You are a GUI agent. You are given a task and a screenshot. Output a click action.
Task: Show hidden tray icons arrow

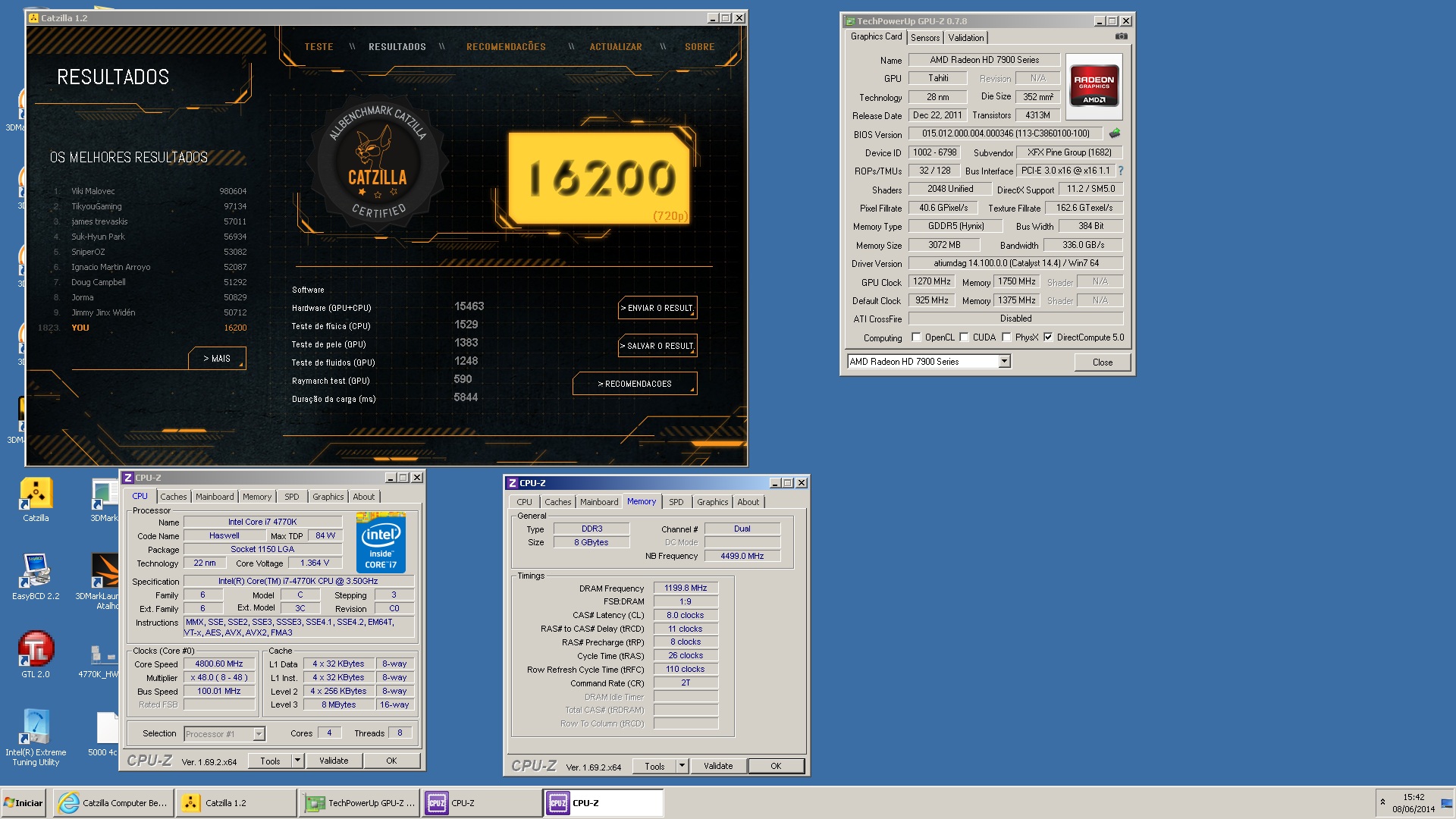point(1382,802)
